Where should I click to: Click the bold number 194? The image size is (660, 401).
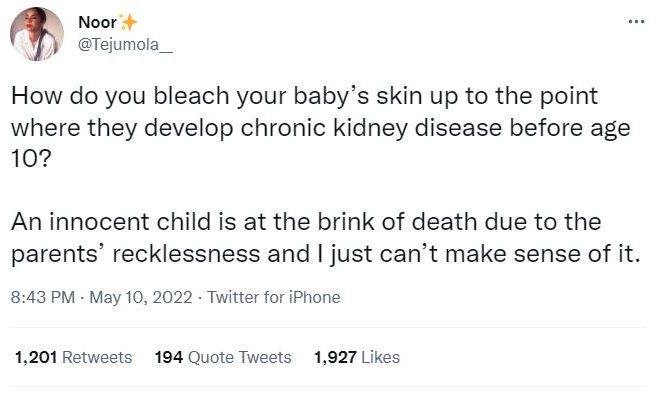point(171,357)
